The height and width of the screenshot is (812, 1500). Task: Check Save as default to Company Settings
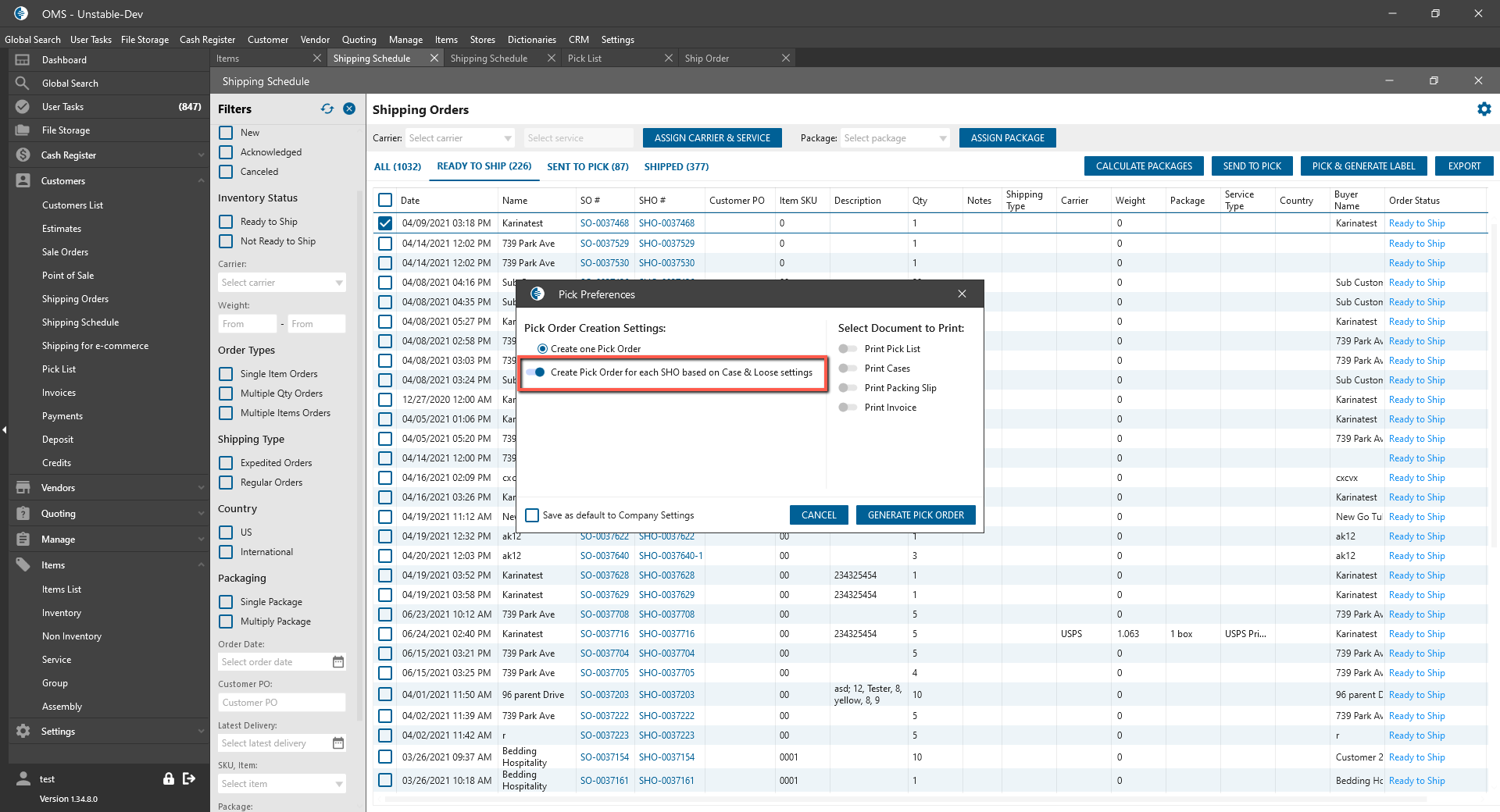click(x=533, y=515)
